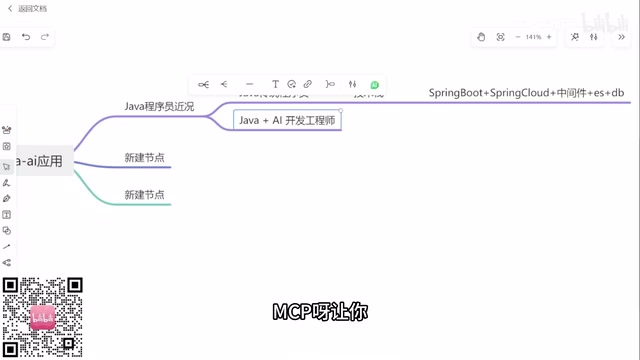Expand the panel with double-chevron arrow
Screen dimensions: 640x360
pos(621,37)
